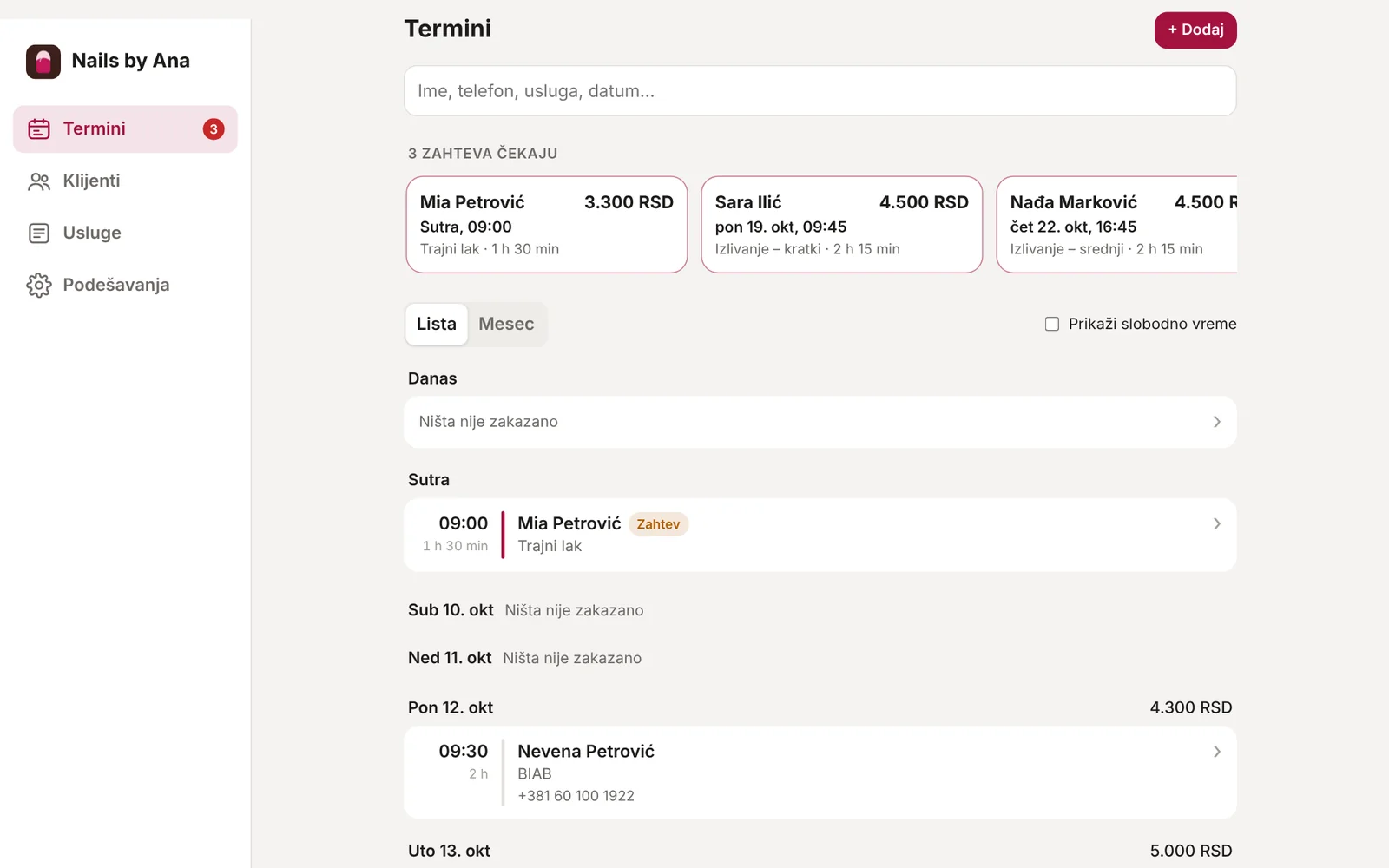Click the Zahtev tag next to Mia Petrović
The height and width of the screenshot is (868, 1389).
point(658,524)
